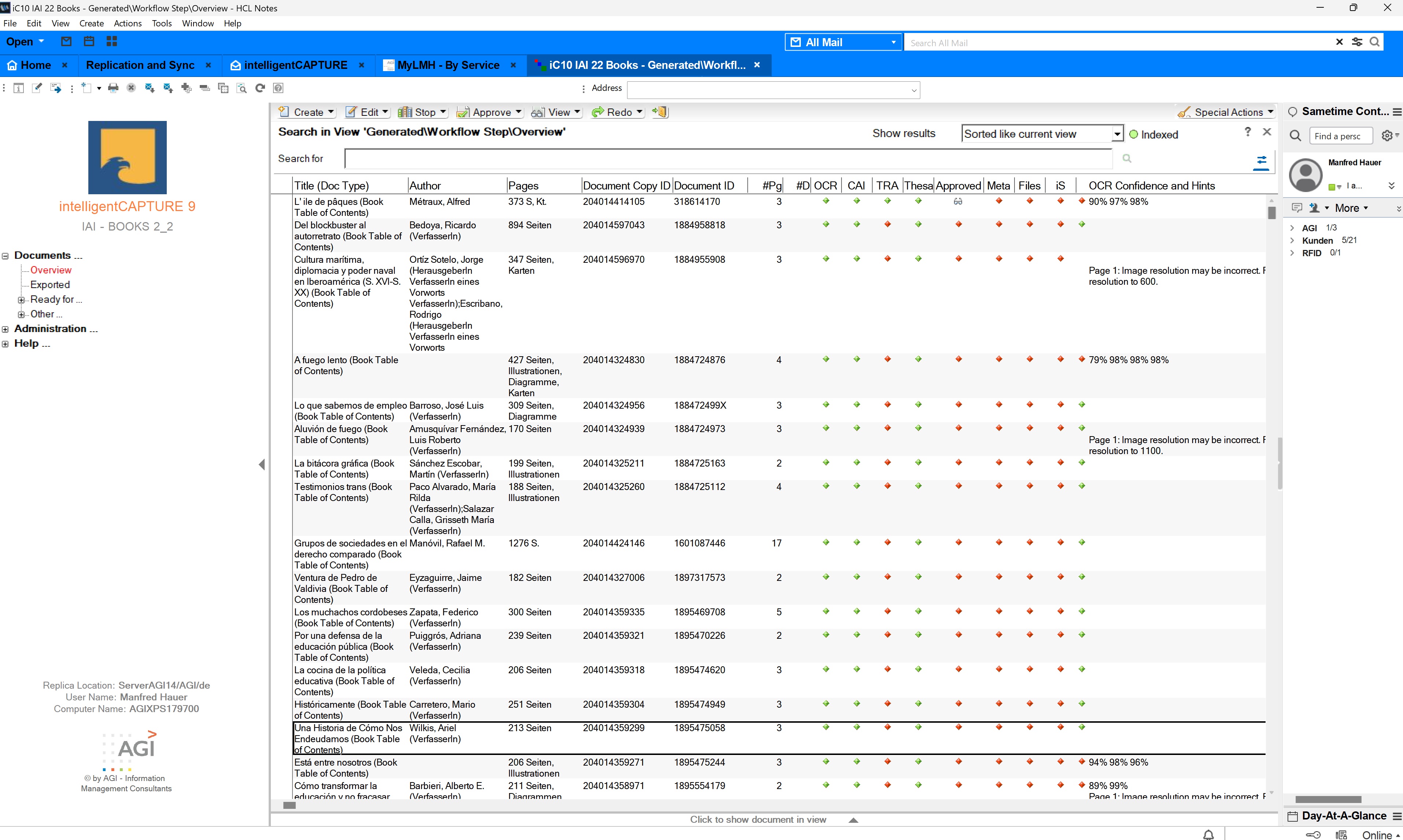This screenshot has height=840, width=1403.
Task: Click the mail with down arrow icon
Action: pos(150,88)
